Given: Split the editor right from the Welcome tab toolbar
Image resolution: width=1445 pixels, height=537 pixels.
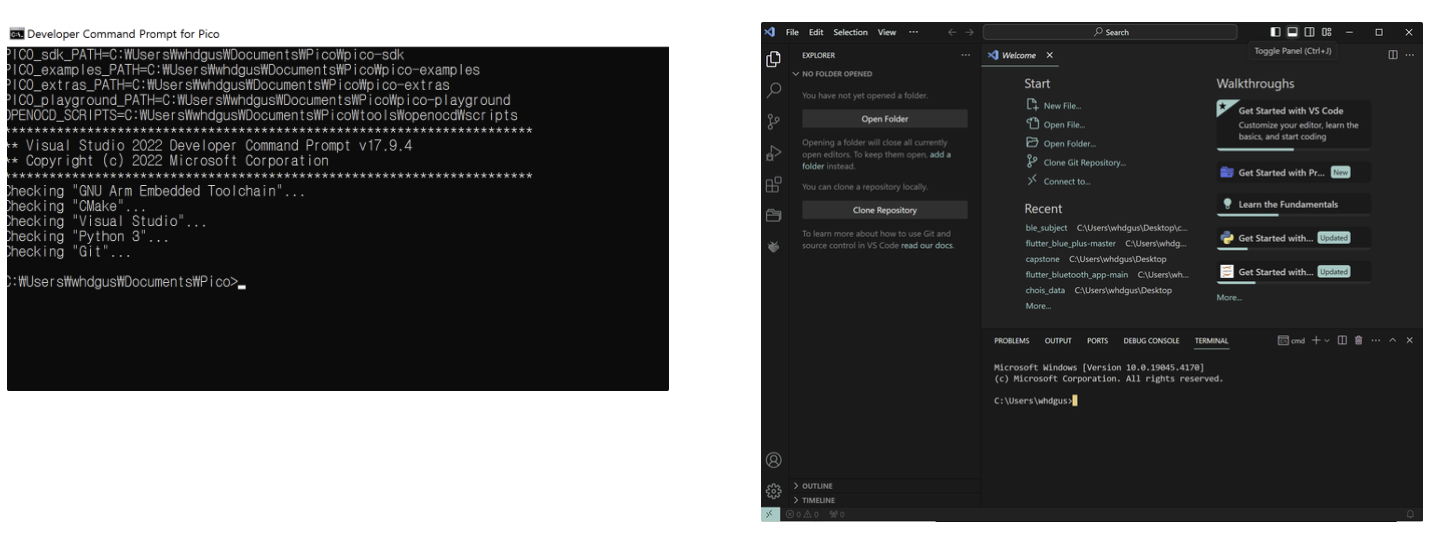Looking at the screenshot, I should click(x=1392, y=55).
